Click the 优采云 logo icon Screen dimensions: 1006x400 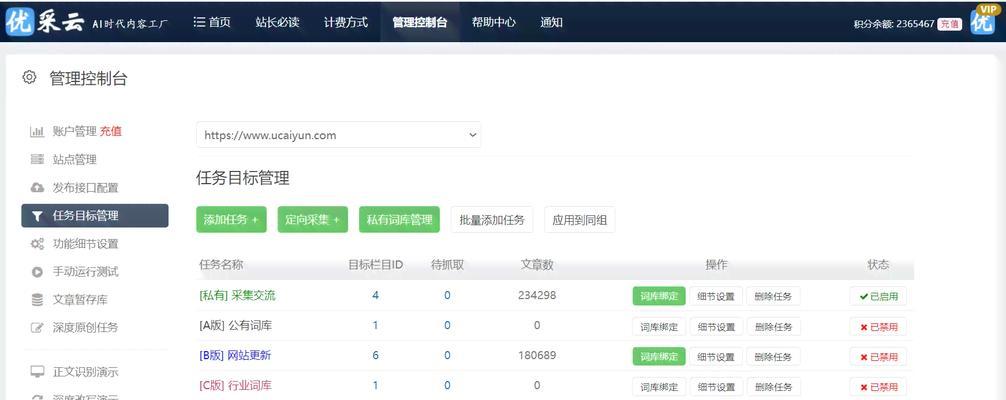[x=19, y=22]
